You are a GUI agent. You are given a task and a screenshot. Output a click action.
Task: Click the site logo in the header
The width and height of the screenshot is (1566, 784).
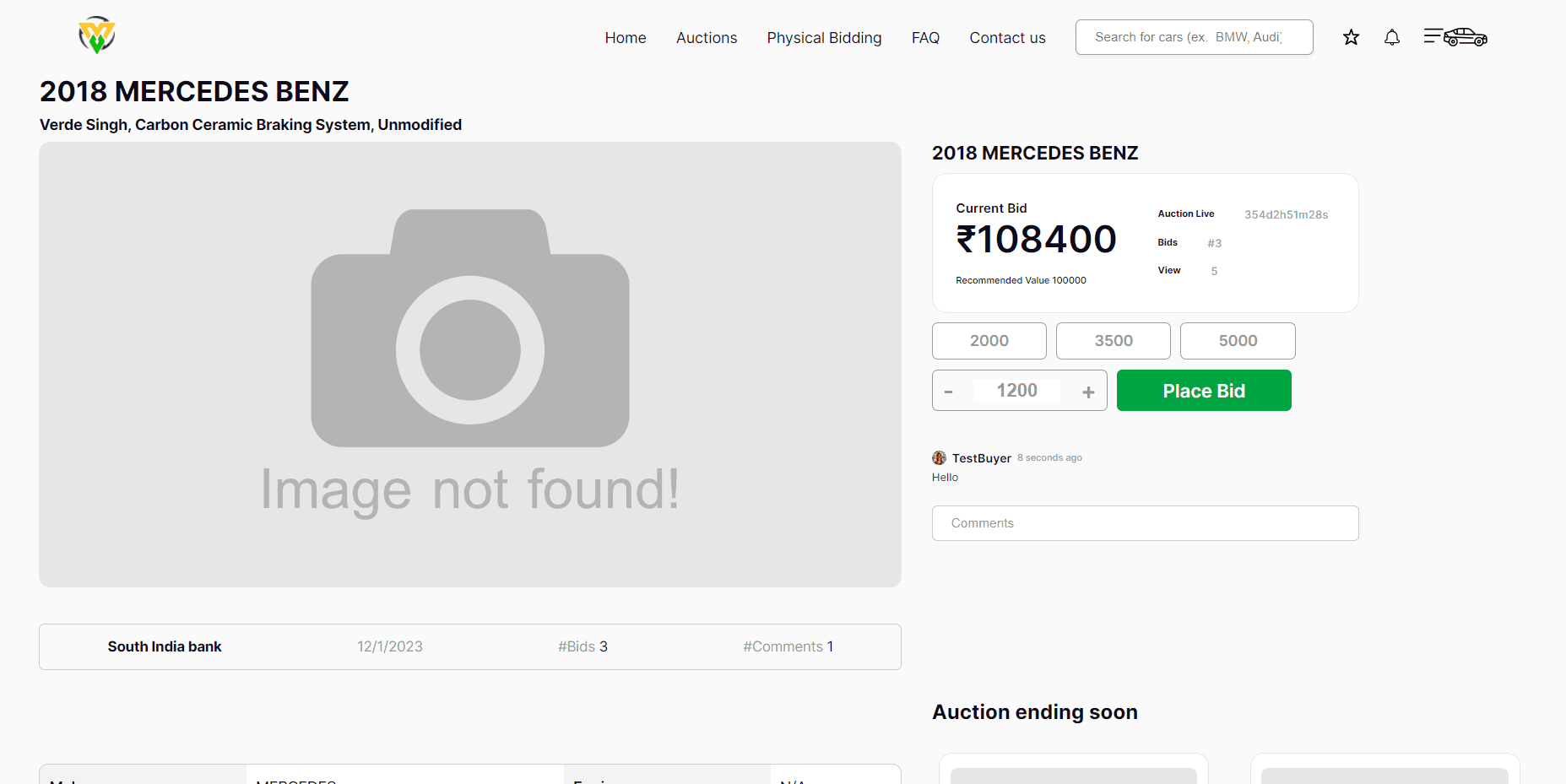pos(97,35)
